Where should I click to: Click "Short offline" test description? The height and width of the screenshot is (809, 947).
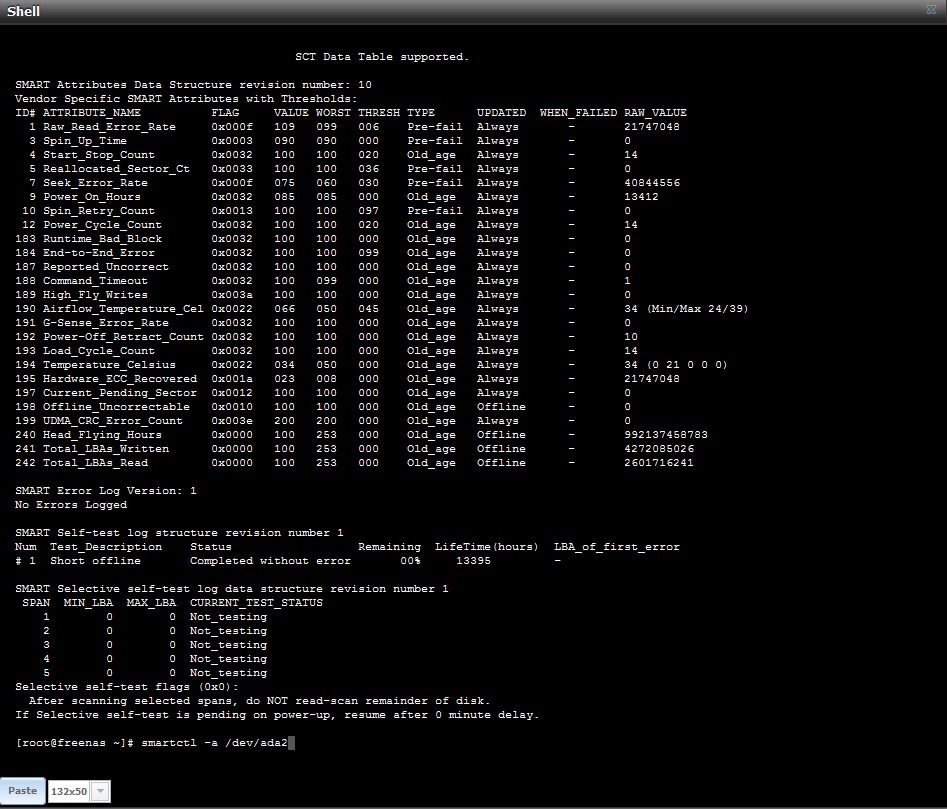[95, 561]
